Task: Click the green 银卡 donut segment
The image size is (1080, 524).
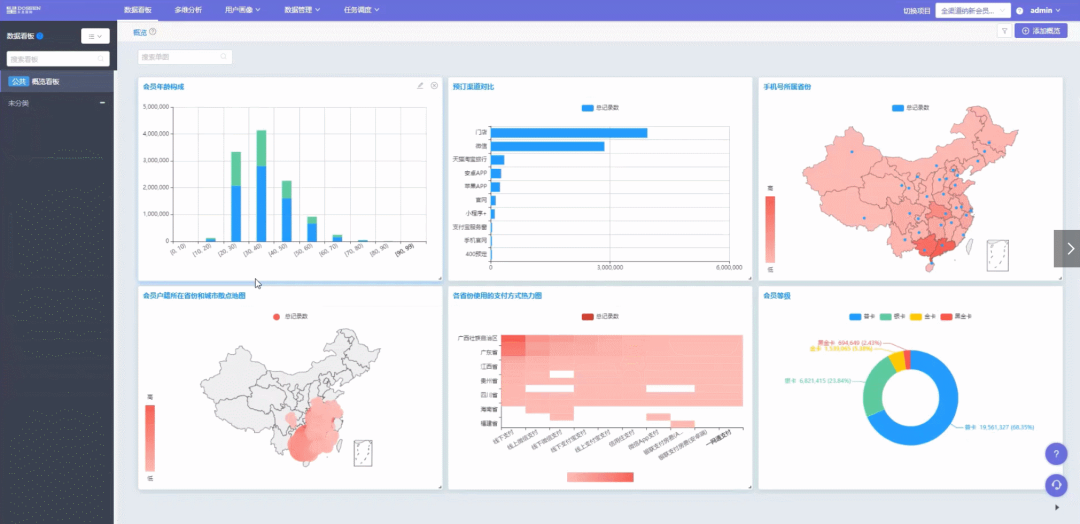Action: click(875, 386)
